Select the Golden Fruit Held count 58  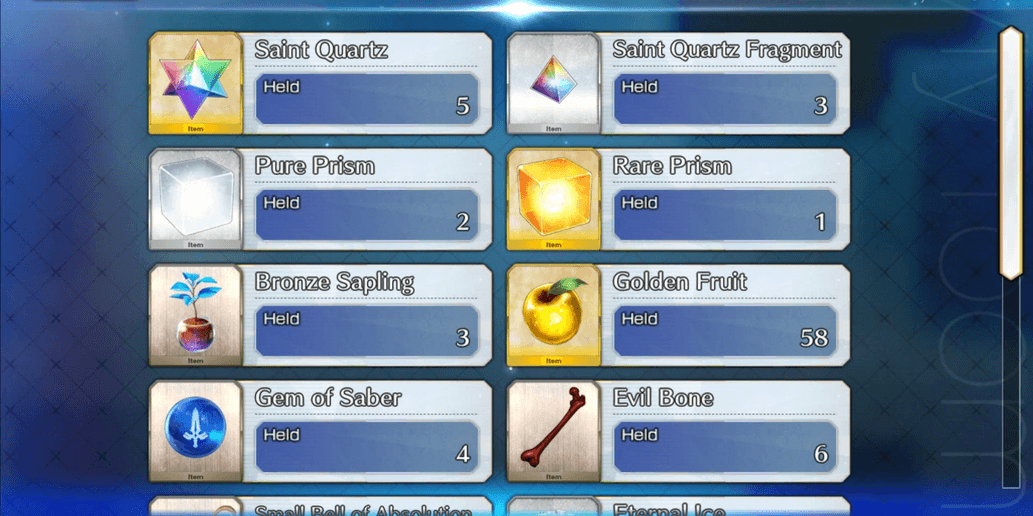pyautogui.click(x=814, y=337)
